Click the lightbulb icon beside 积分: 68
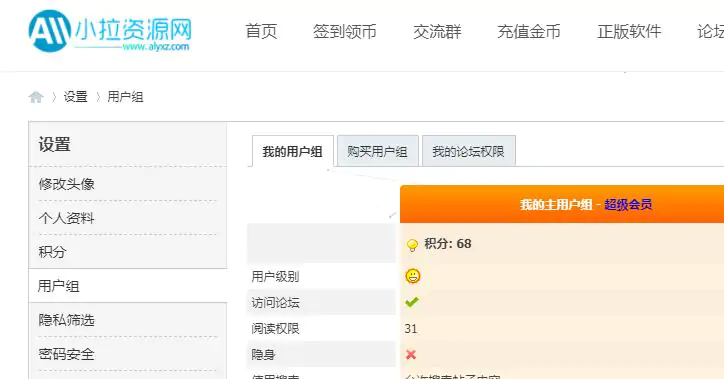 (412, 245)
